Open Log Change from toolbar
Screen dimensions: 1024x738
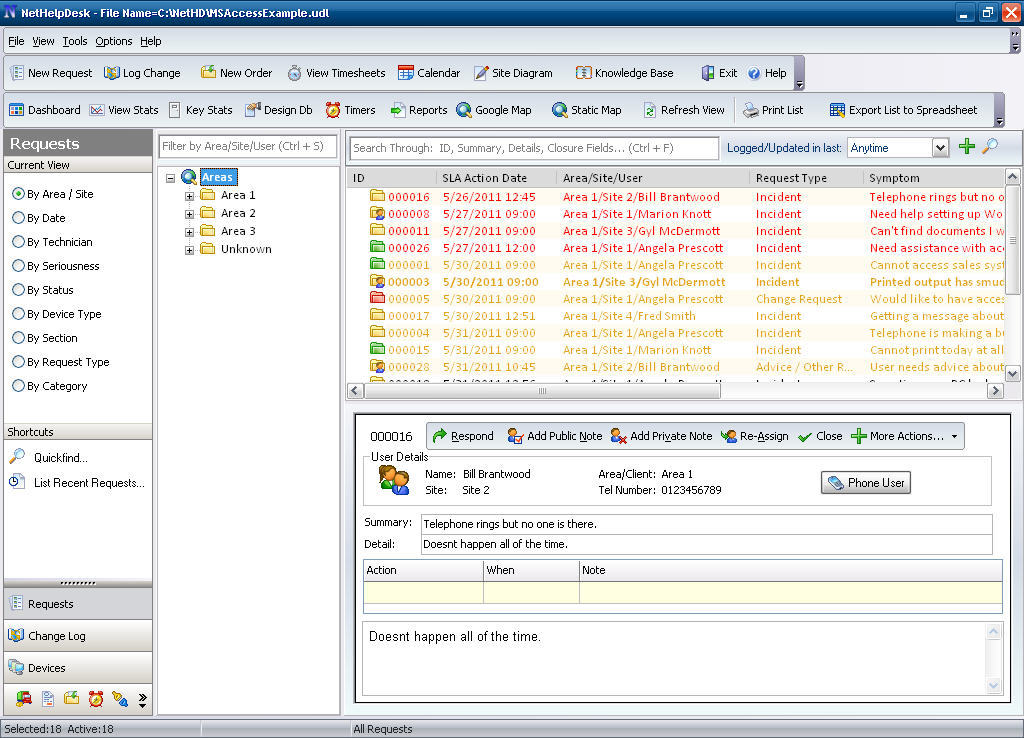(x=142, y=73)
